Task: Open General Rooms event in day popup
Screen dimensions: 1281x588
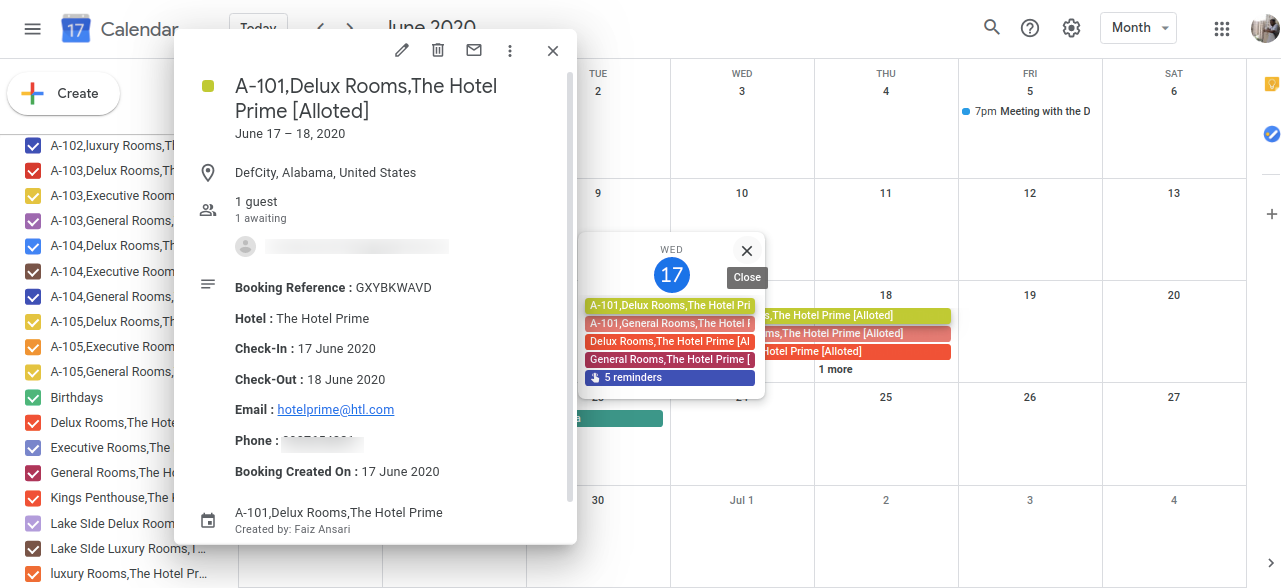Action: point(670,360)
